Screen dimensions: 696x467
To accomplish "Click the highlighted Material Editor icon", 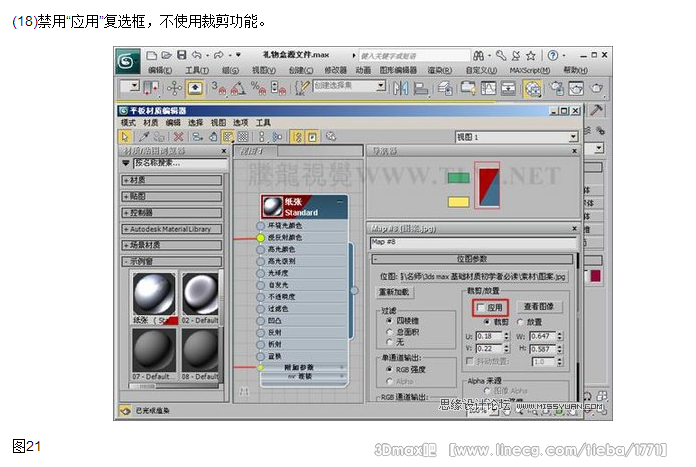I will pos(533,89).
